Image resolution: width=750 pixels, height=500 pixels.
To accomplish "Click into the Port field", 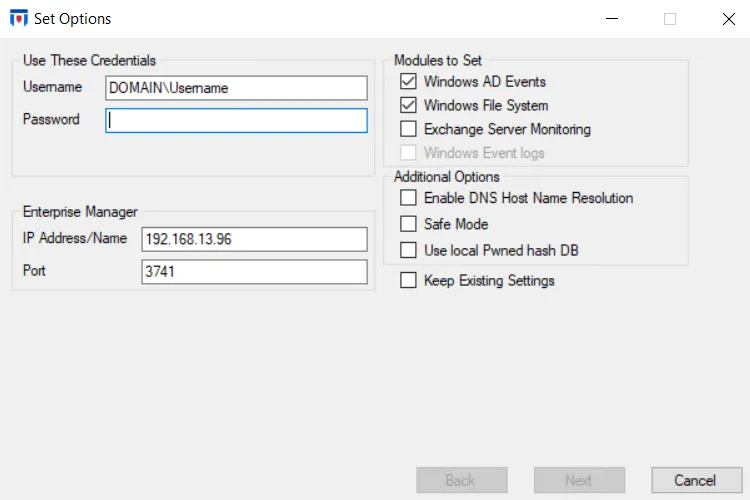I will click(254, 272).
